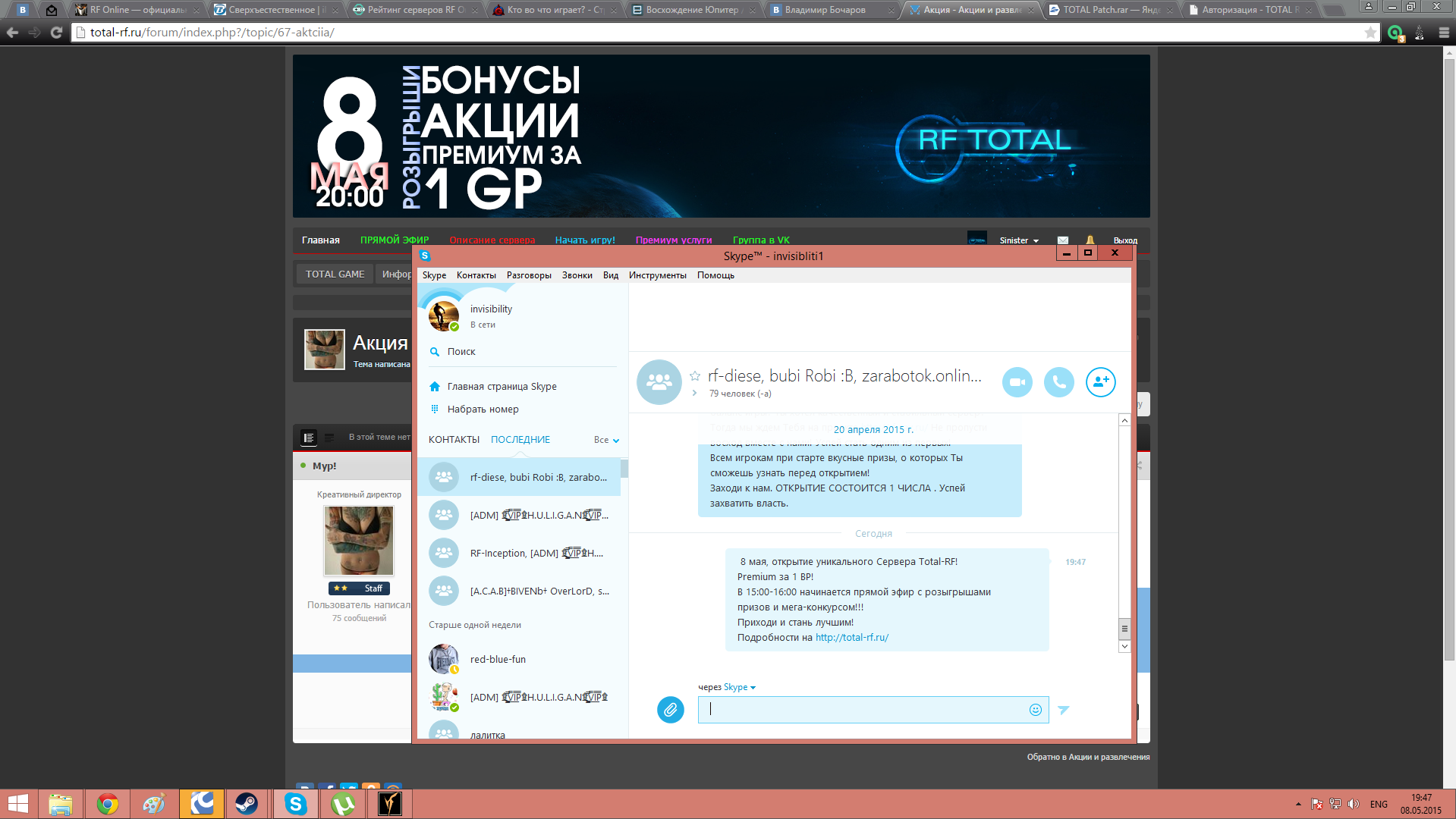Viewport: 1456px width, 819px height.
Task: Open uTorrent from the taskbar
Action: (x=342, y=805)
